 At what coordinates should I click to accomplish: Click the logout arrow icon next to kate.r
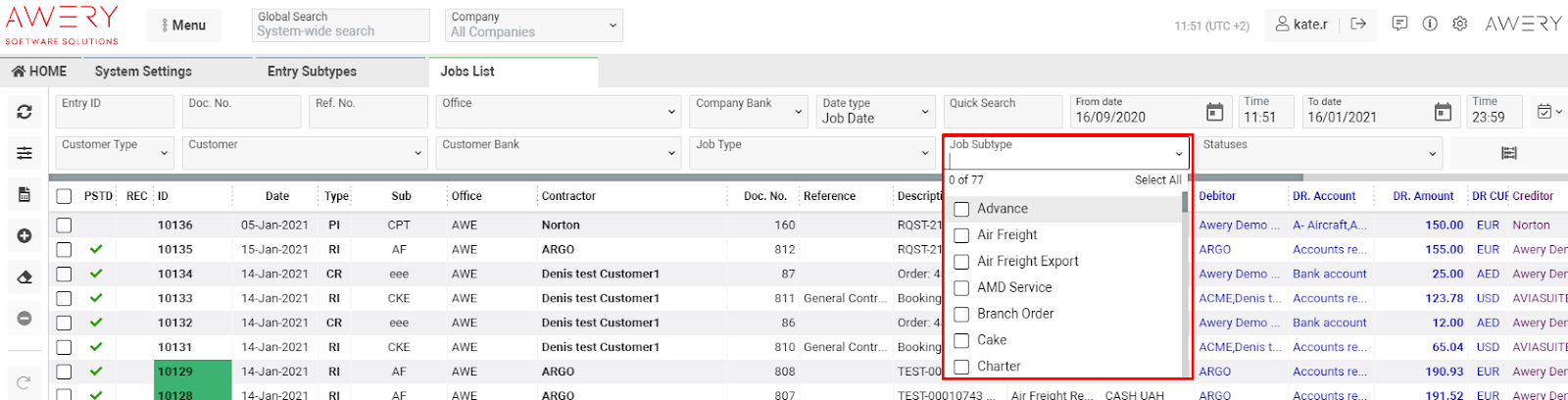coord(1358,25)
